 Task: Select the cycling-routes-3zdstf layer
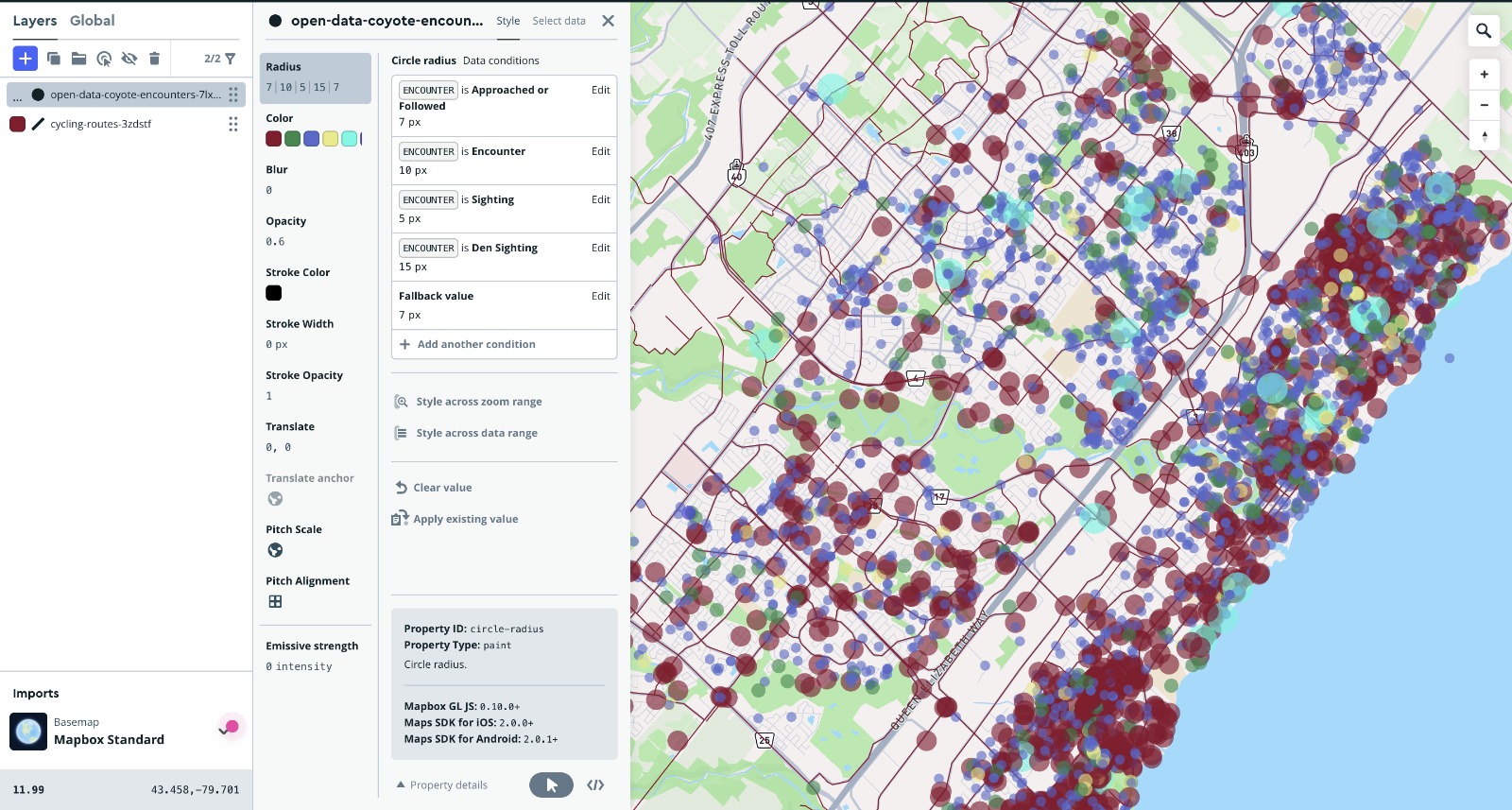[101, 124]
